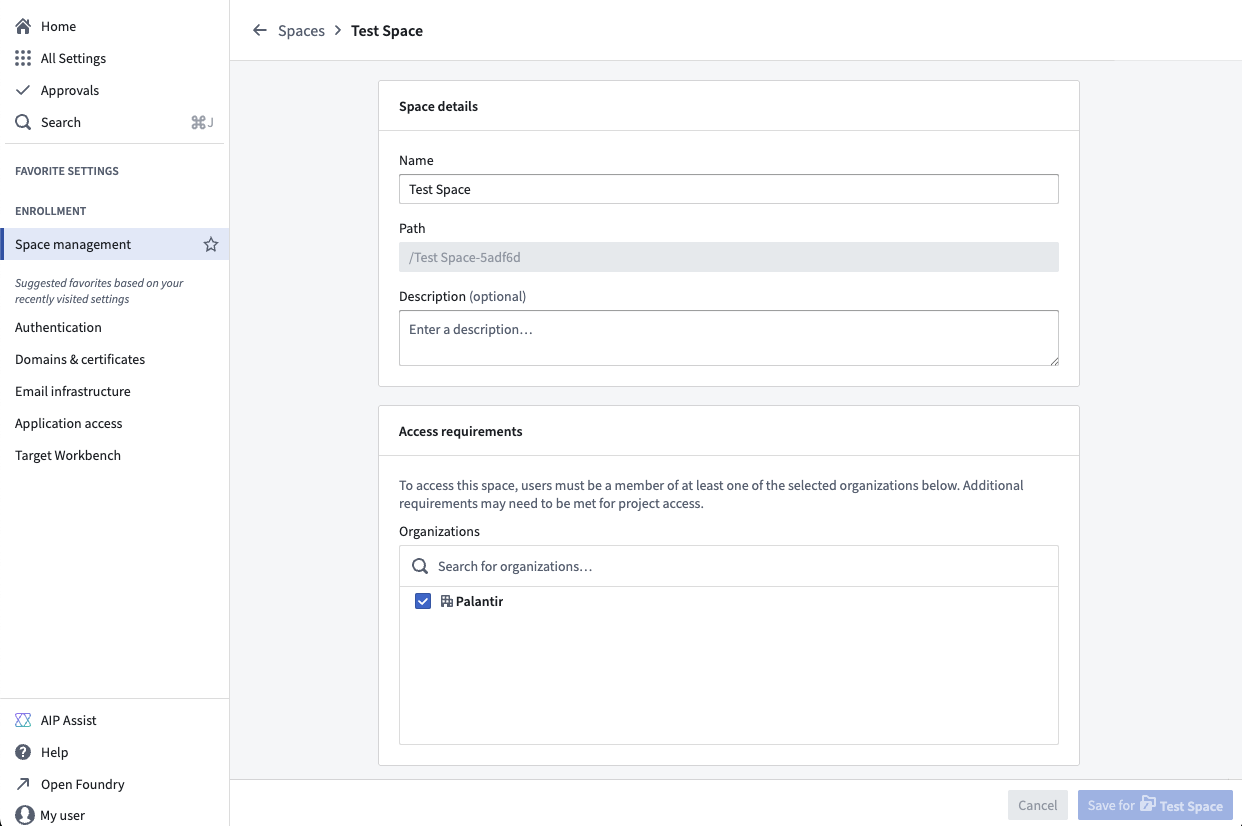This screenshot has width=1242, height=826.
Task: Click the Test Space breadcrumb
Action: 387,31
